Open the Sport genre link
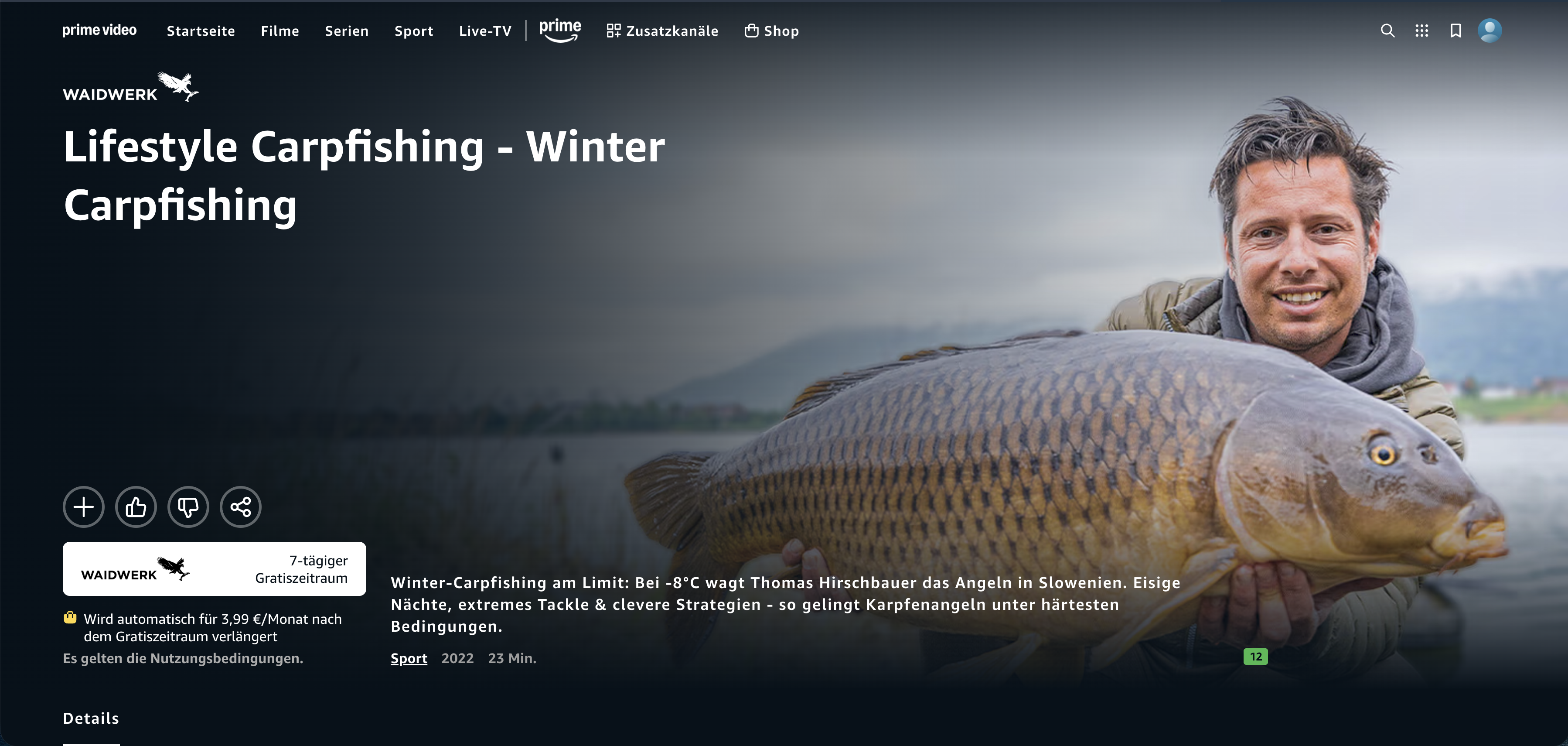 tap(409, 658)
